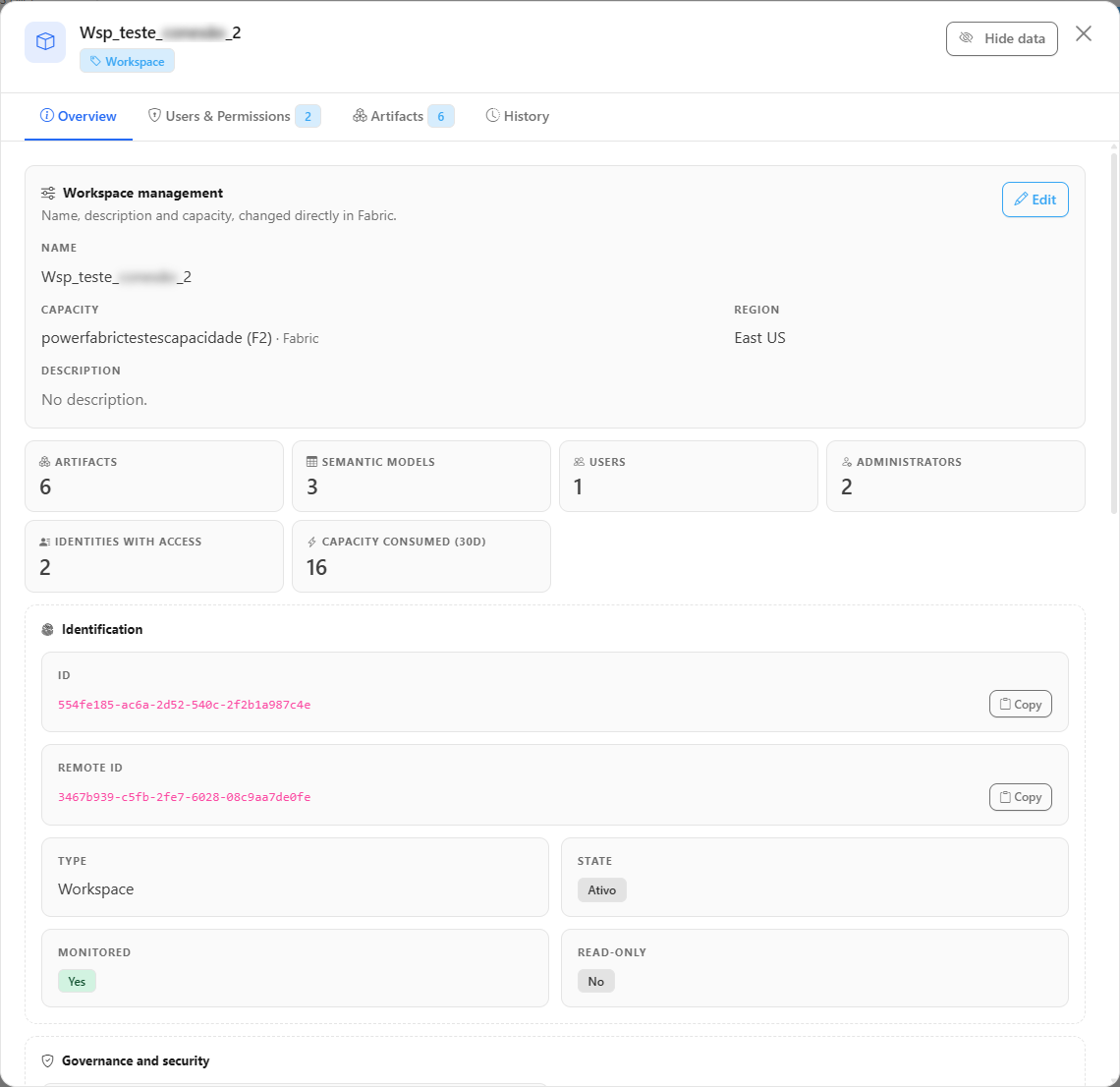Click the Governance and security shield icon

pos(48,1060)
